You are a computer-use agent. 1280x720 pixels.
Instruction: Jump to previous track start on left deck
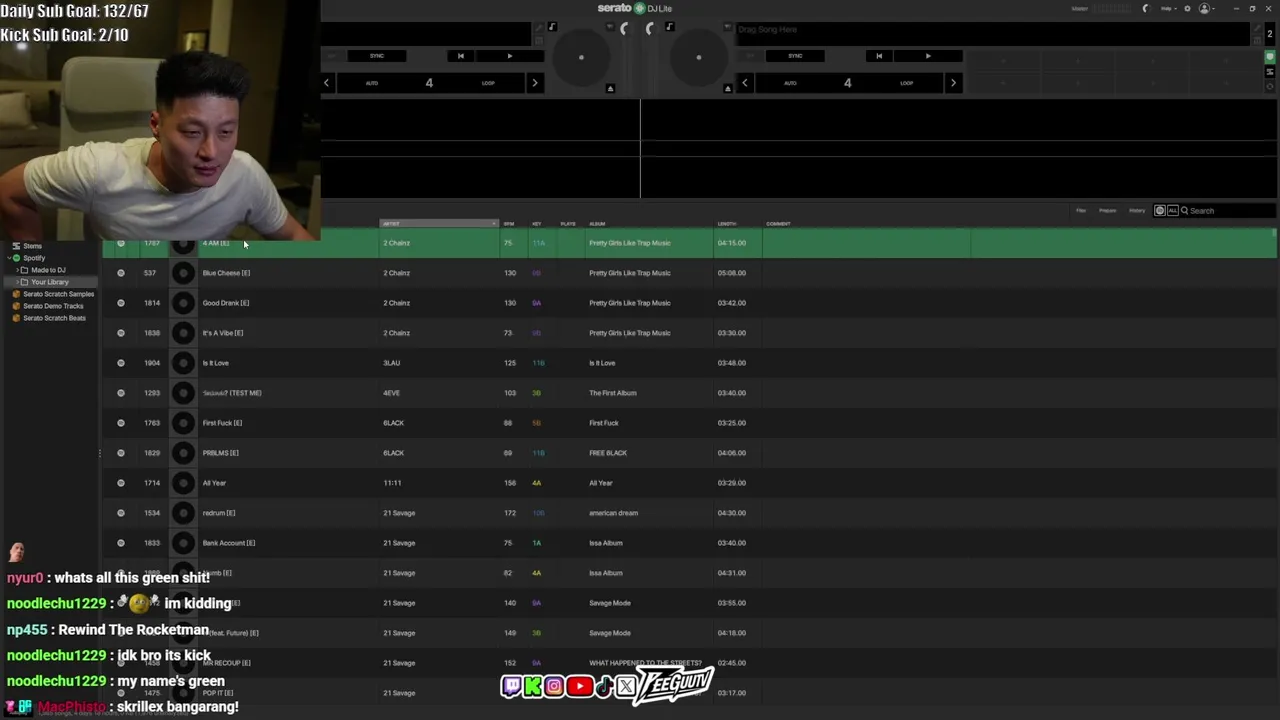[x=460, y=56]
